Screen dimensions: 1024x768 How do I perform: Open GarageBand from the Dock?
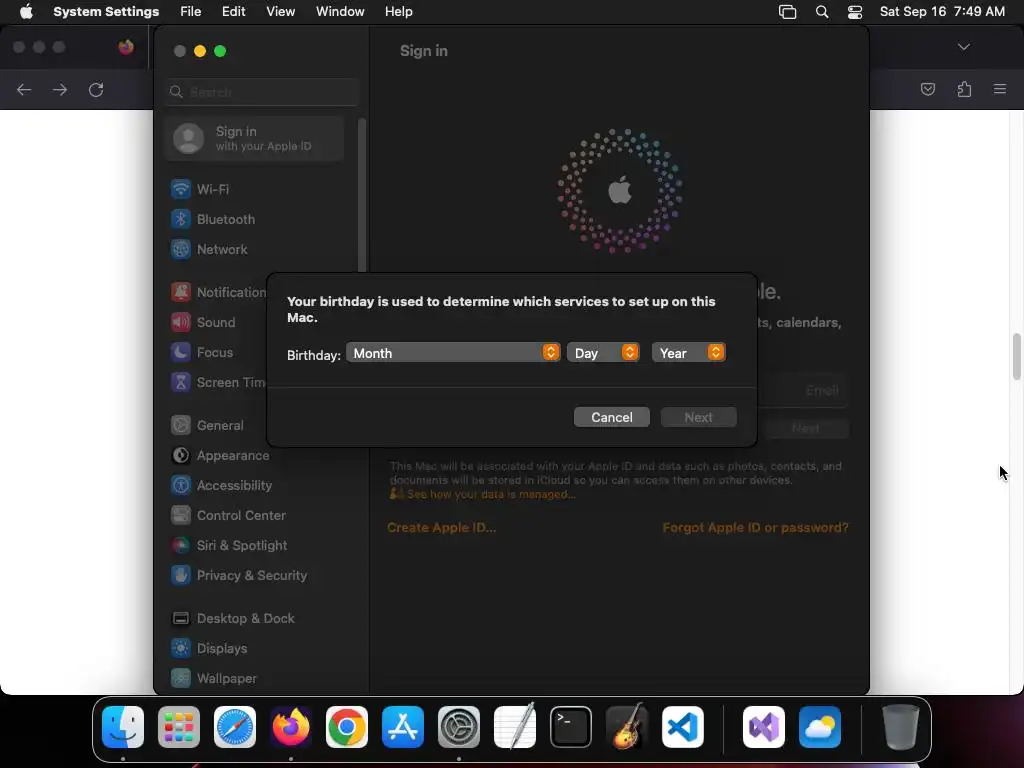tap(627, 727)
